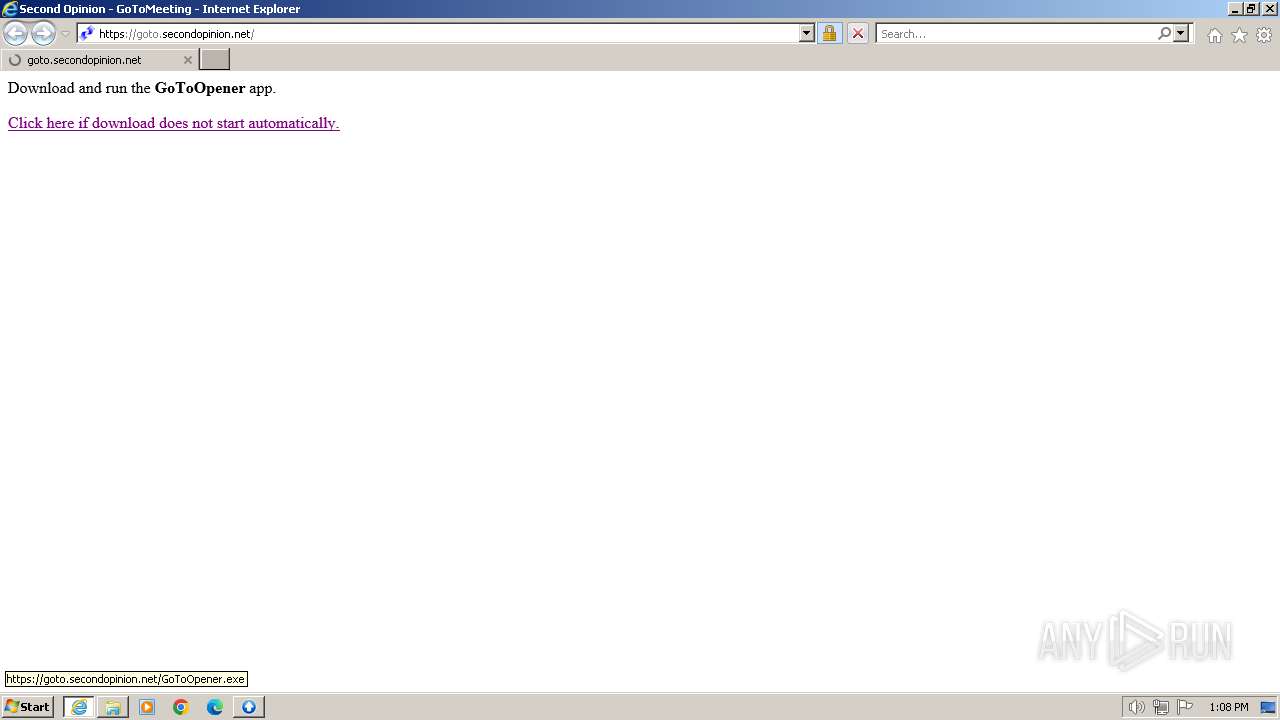1280x720 pixels.
Task: Launch Microsoft Edge from the taskbar
Action: (x=215, y=707)
